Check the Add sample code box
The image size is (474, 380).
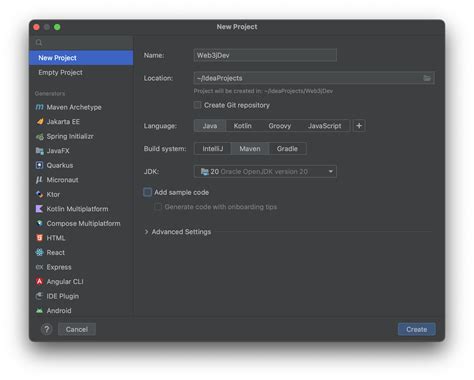click(x=147, y=192)
